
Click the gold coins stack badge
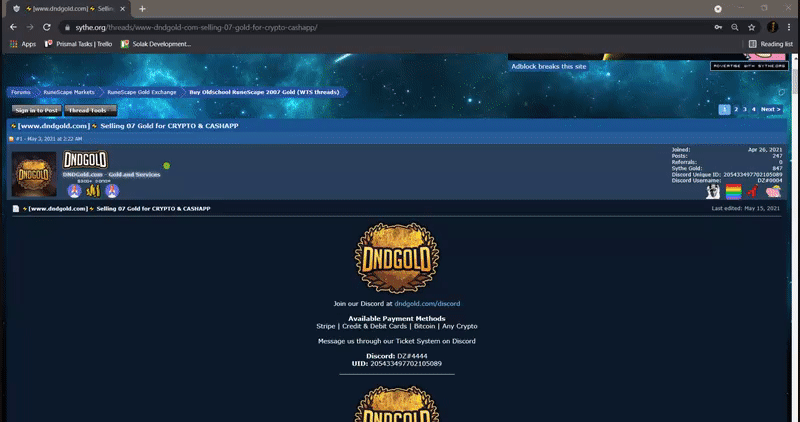click(x=93, y=191)
